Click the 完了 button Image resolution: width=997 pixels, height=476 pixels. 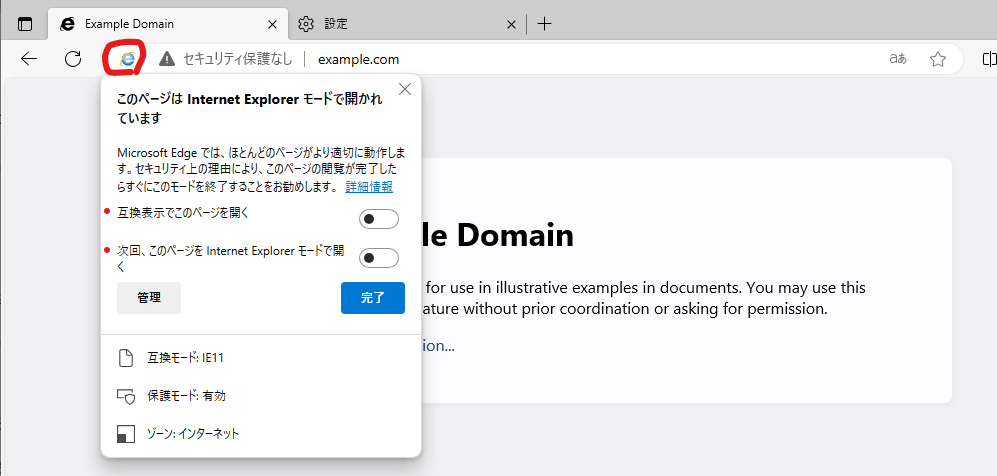[x=373, y=297]
